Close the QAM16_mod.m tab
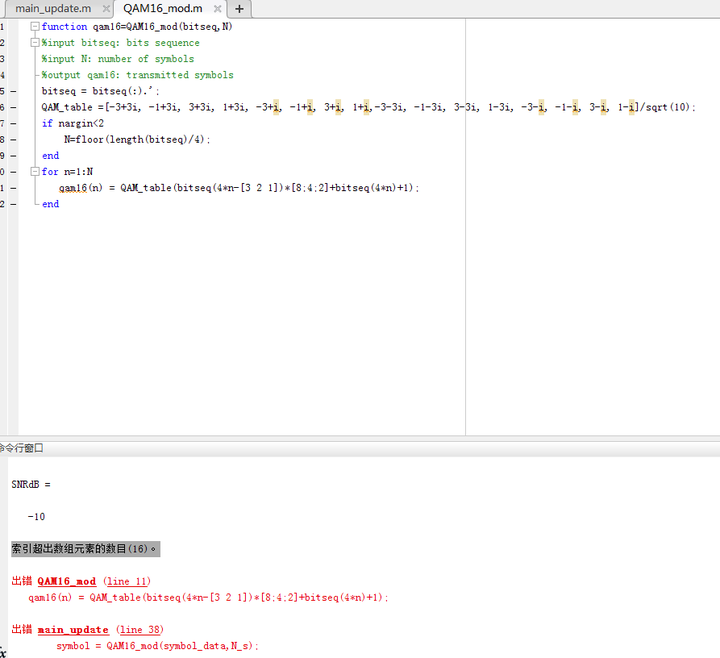This screenshot has height=658, width=720. [x=218, y=9]
